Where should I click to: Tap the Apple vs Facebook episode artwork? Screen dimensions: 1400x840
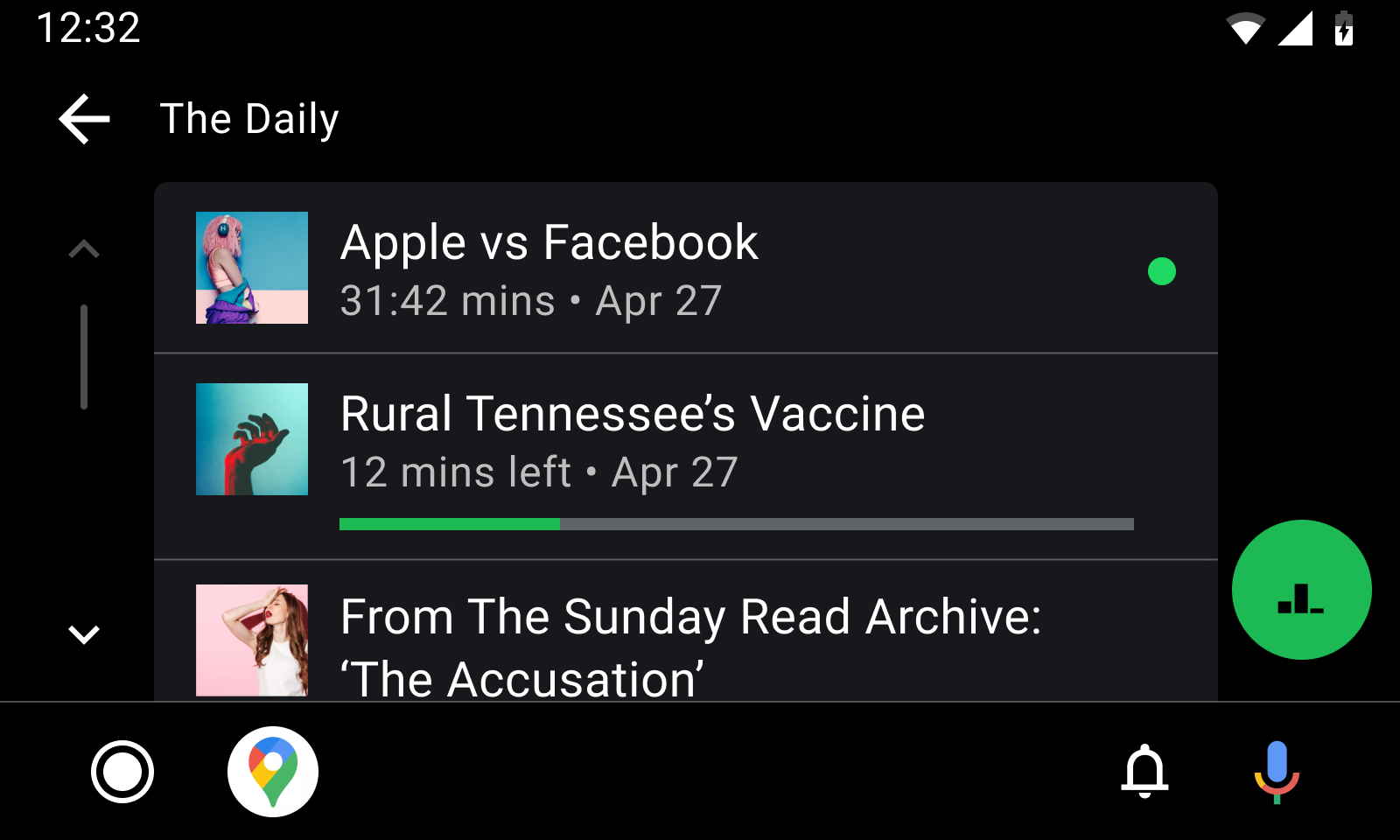point(252,268)
